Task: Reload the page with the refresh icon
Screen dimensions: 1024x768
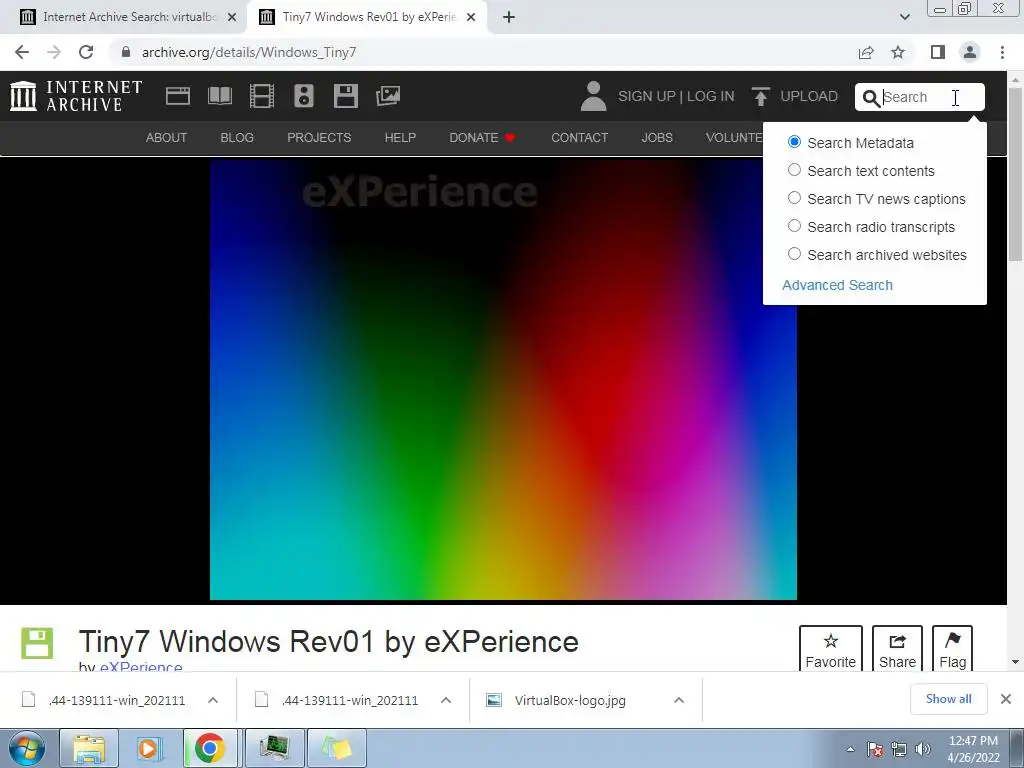Action: pyautogui.click(x=86, y=52)
